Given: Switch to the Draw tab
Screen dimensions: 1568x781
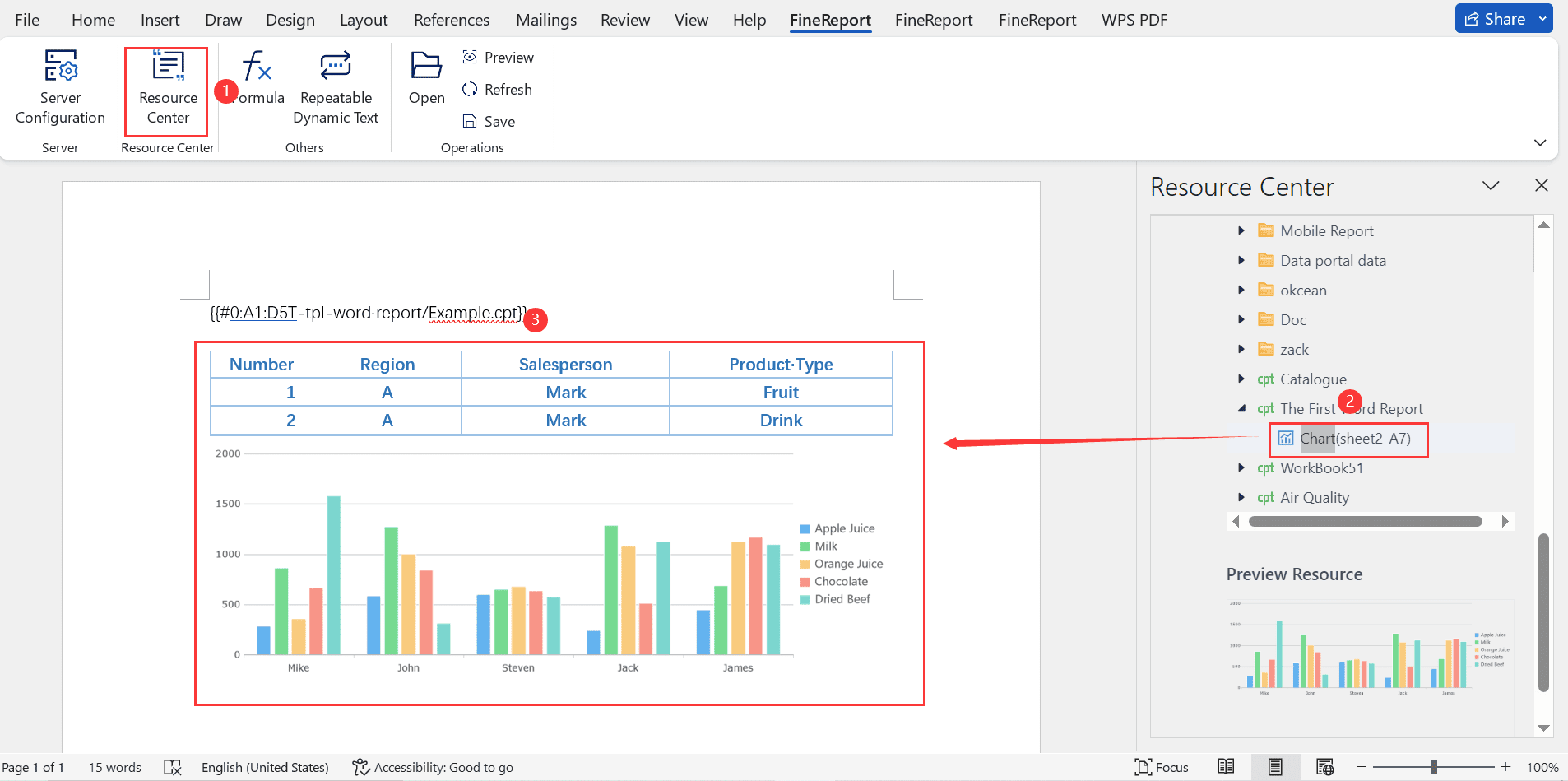Looking at the screenshot, I should point(223,20).
